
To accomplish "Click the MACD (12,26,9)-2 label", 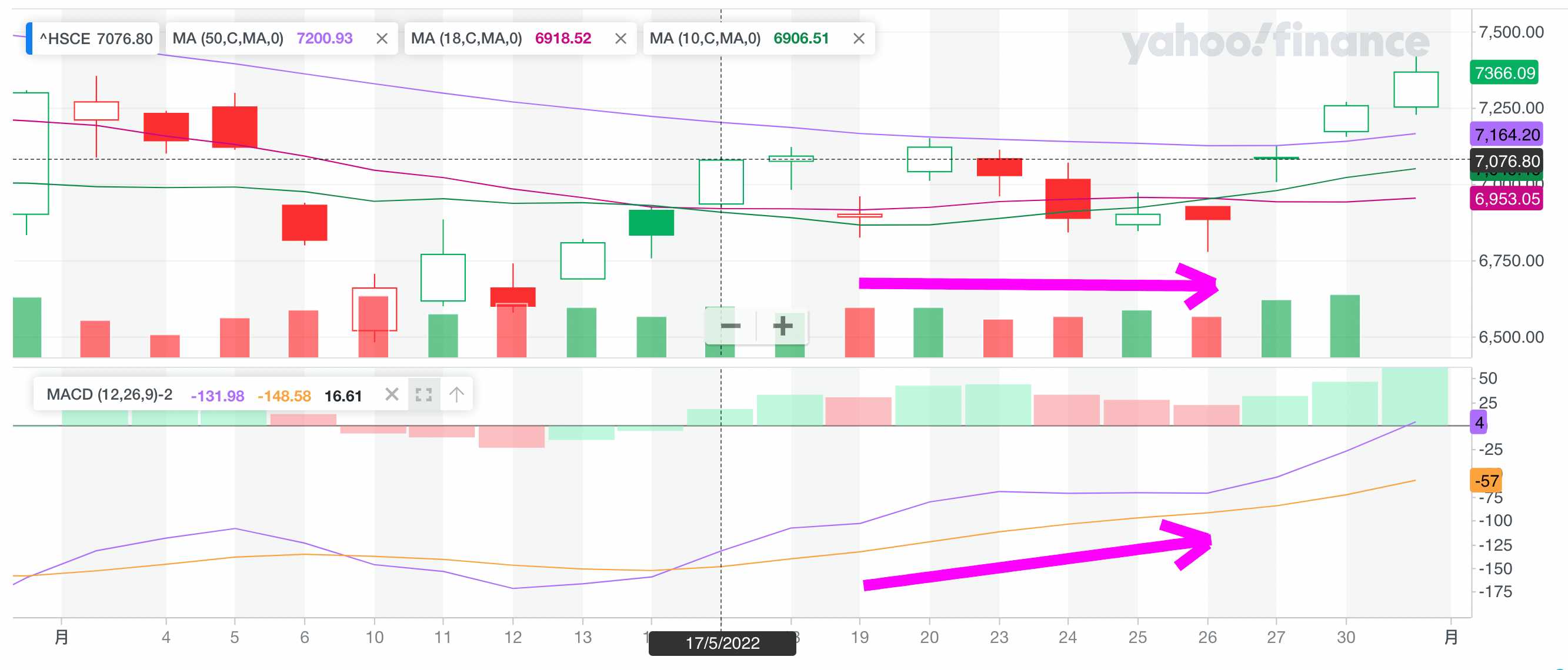I will click(x=109, y=394).
